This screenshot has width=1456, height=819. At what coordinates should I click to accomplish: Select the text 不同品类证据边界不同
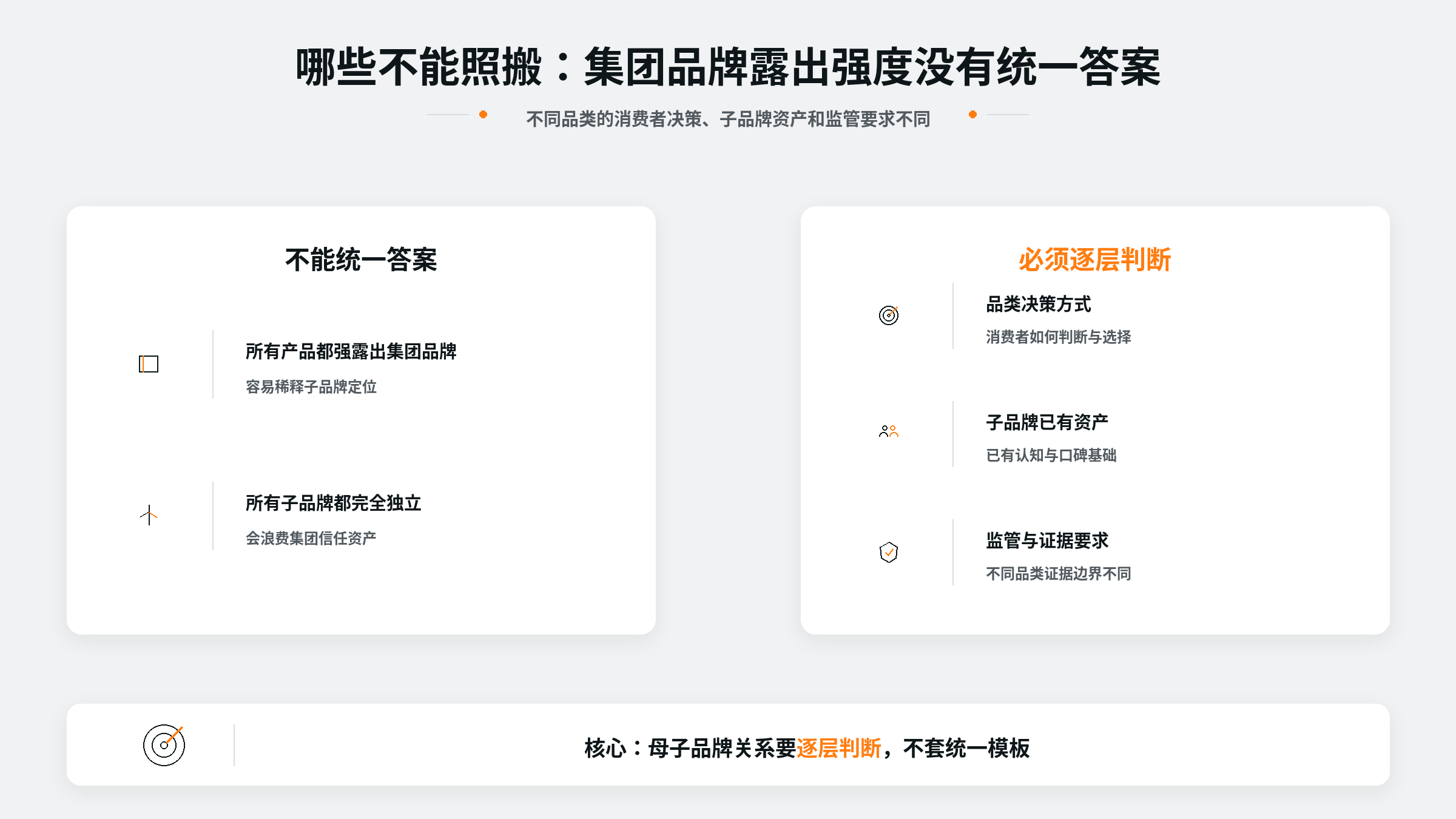tap(1059, 573)
